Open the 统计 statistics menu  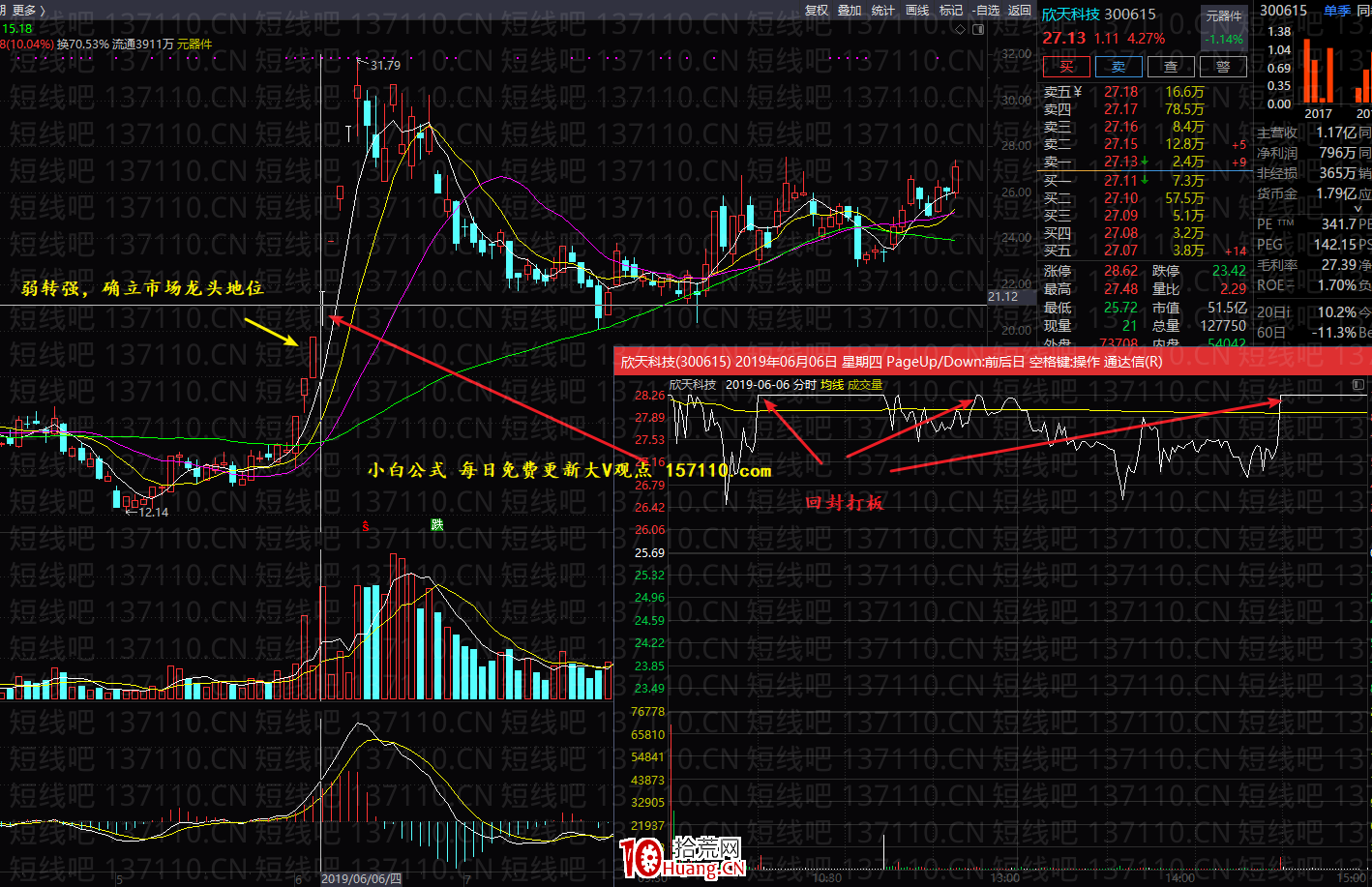click(x=883, y=10)
